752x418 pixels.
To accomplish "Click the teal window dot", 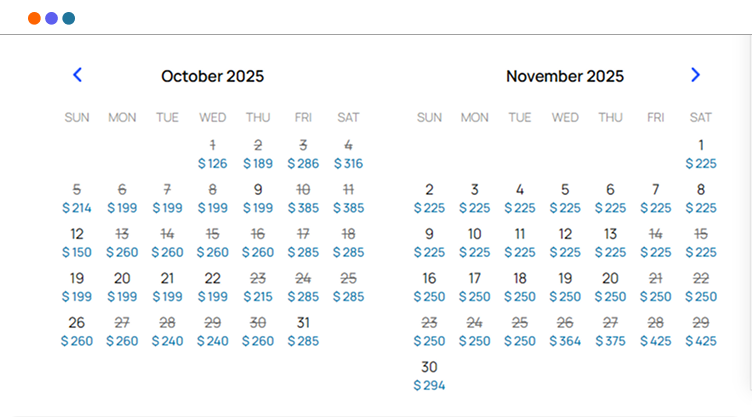I will coord(68,18).
